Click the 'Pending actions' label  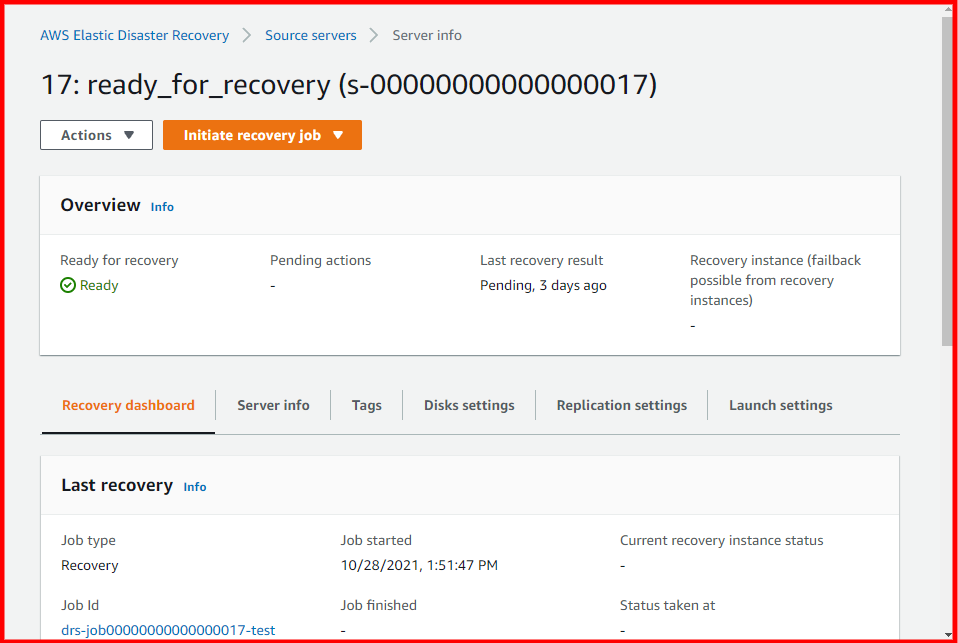click(x=320, y=260)
